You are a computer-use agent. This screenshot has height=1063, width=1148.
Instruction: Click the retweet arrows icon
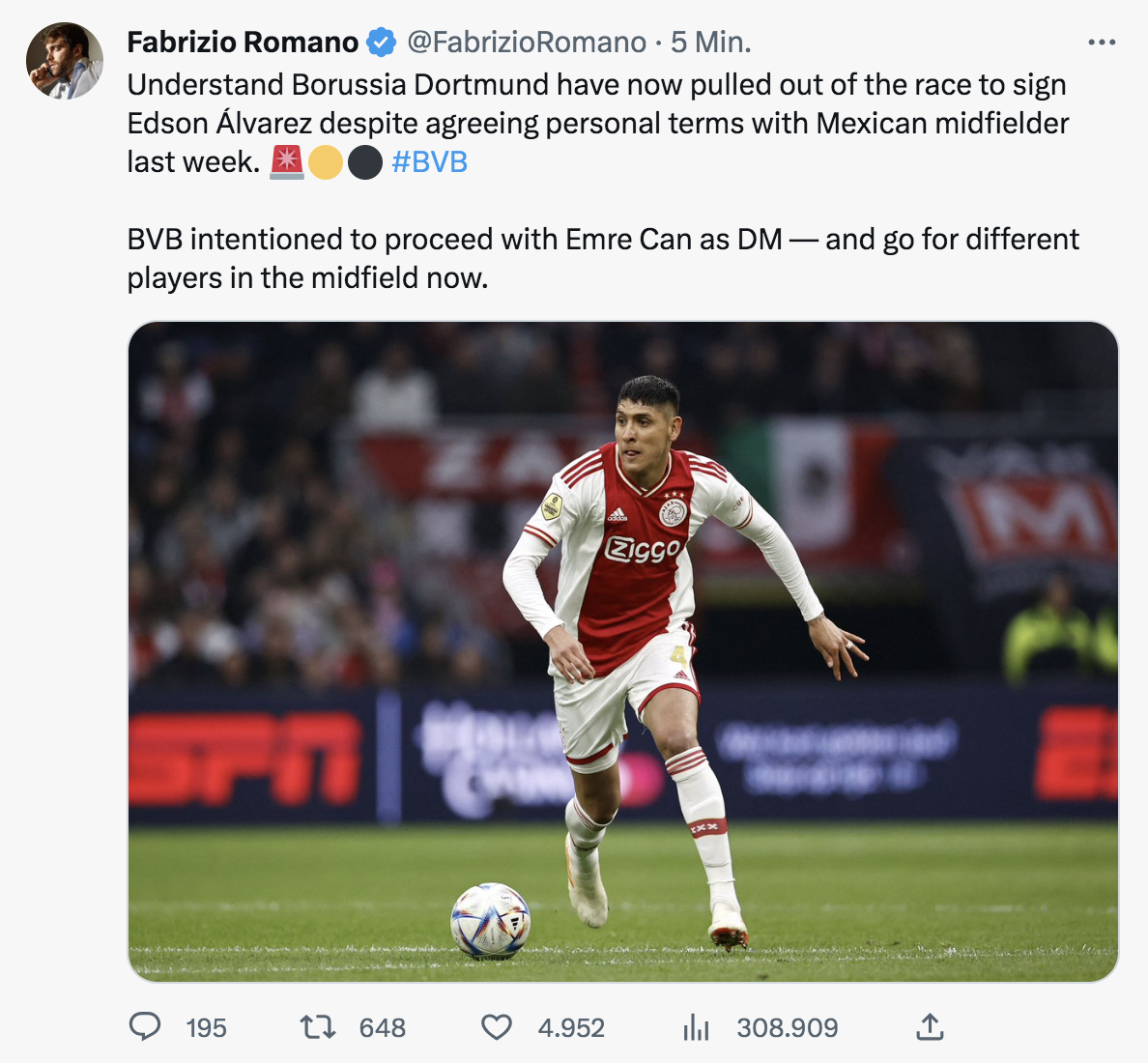point(318,1026)
